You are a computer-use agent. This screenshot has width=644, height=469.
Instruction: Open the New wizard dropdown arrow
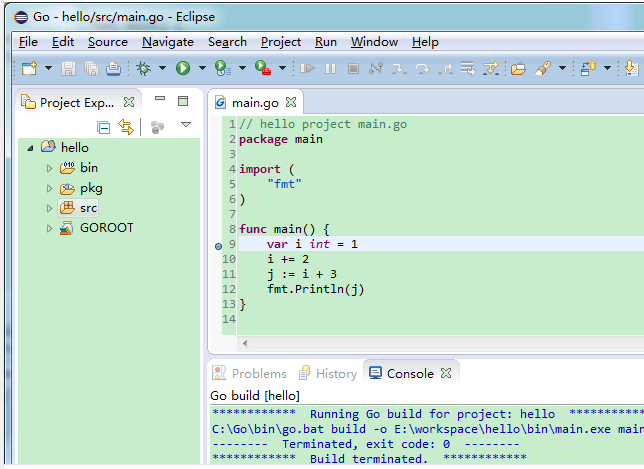point(48,68)
